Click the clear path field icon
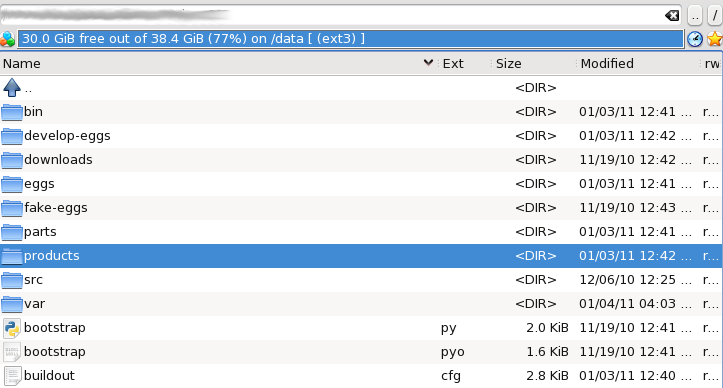723x388 pixels. [672, 16]
